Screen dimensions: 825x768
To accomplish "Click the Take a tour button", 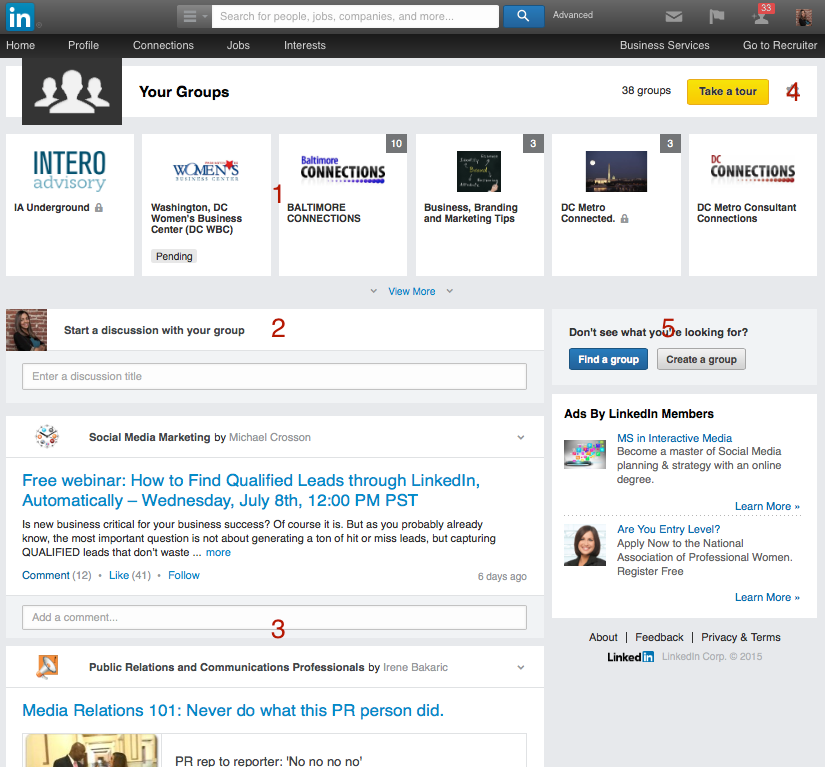I will pyautogui.click(x=727, y=91).
